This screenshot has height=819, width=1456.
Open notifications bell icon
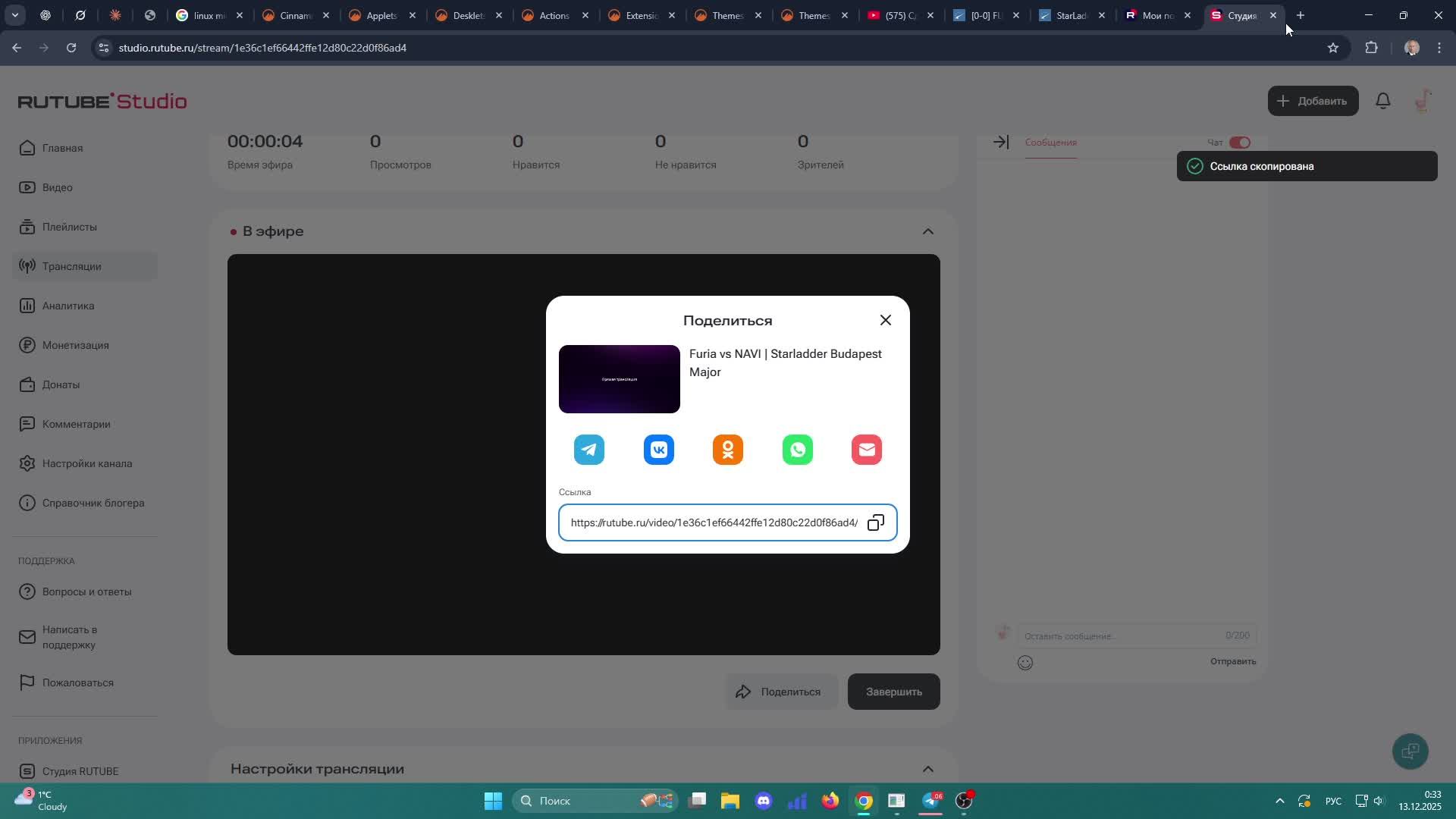pyautogui.click(x=1382, y=101)
